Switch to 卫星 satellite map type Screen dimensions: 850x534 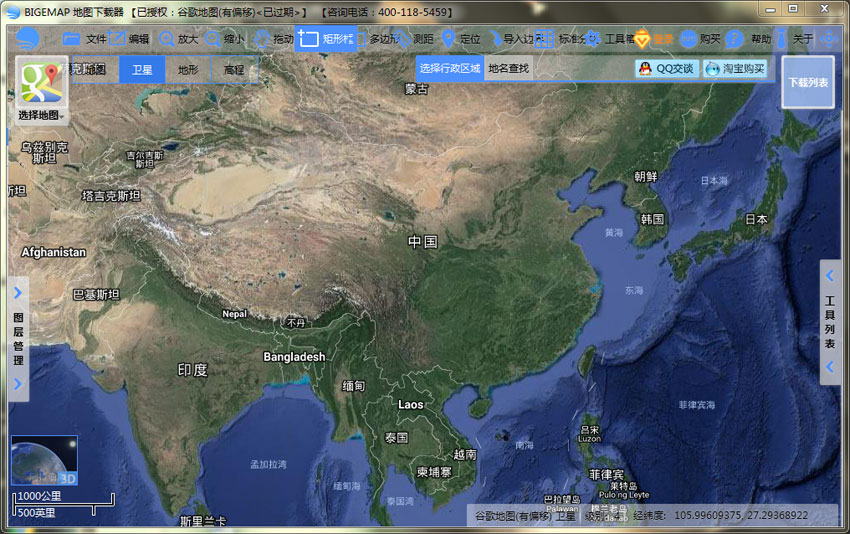point(142,70)
